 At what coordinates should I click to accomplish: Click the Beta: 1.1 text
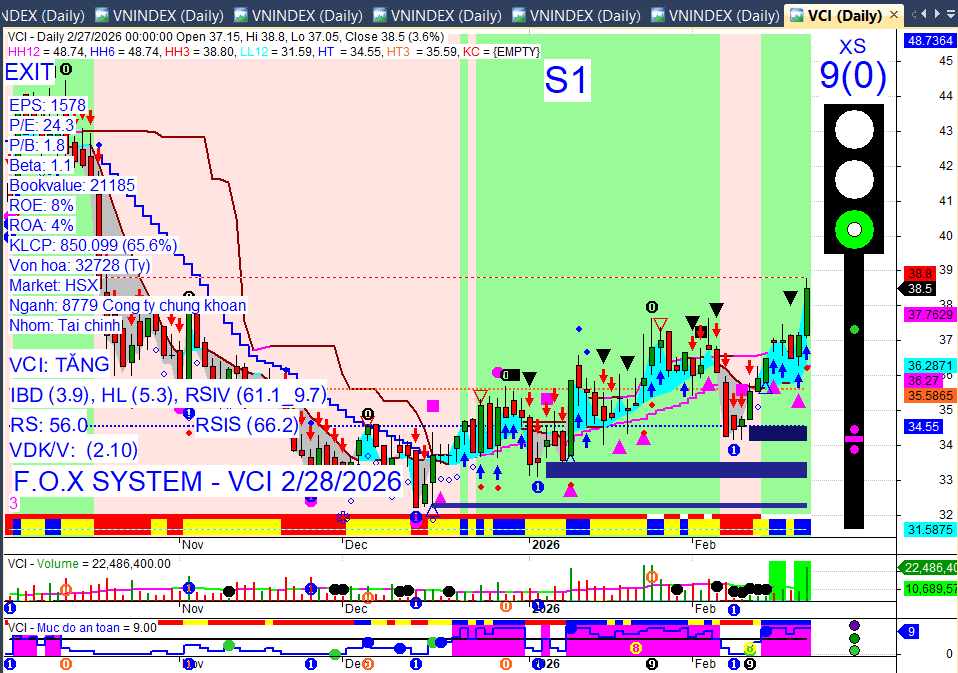[40, 166]
